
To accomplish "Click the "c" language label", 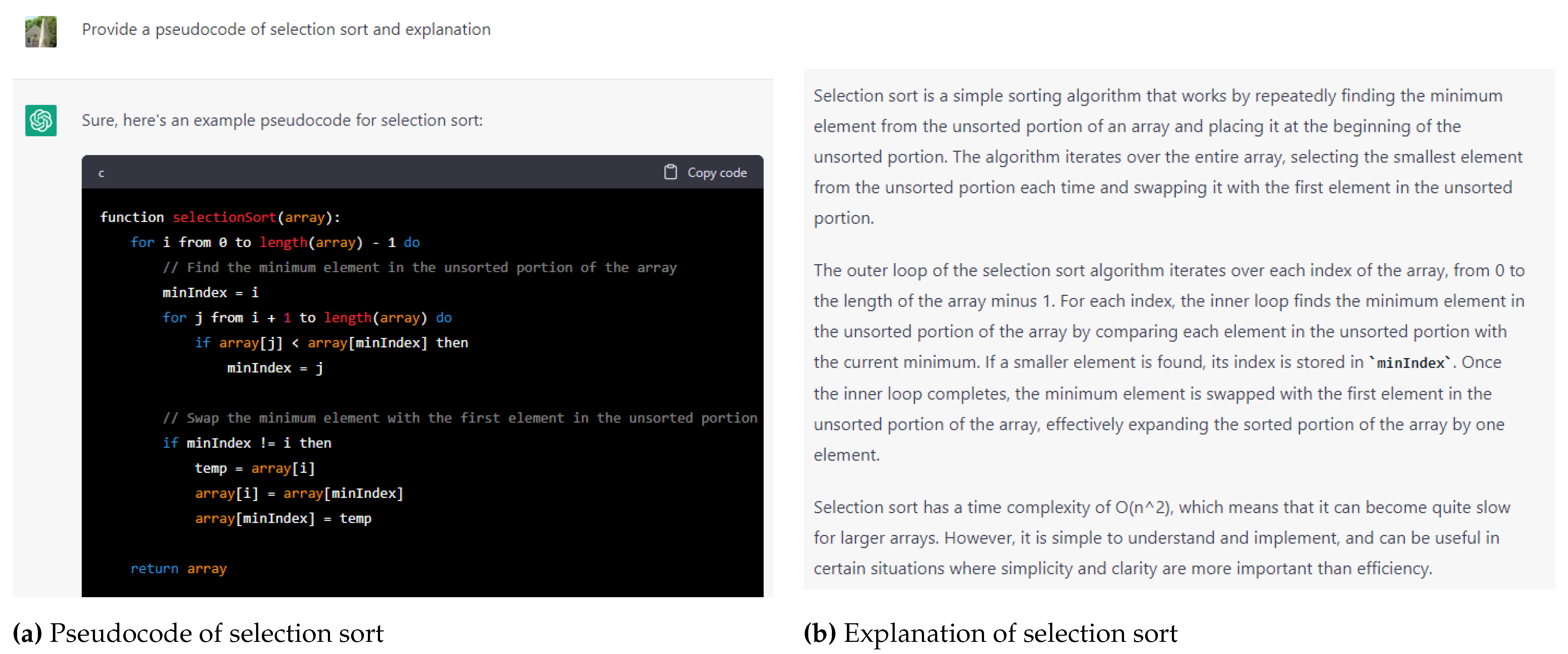I will click(101, 173).
